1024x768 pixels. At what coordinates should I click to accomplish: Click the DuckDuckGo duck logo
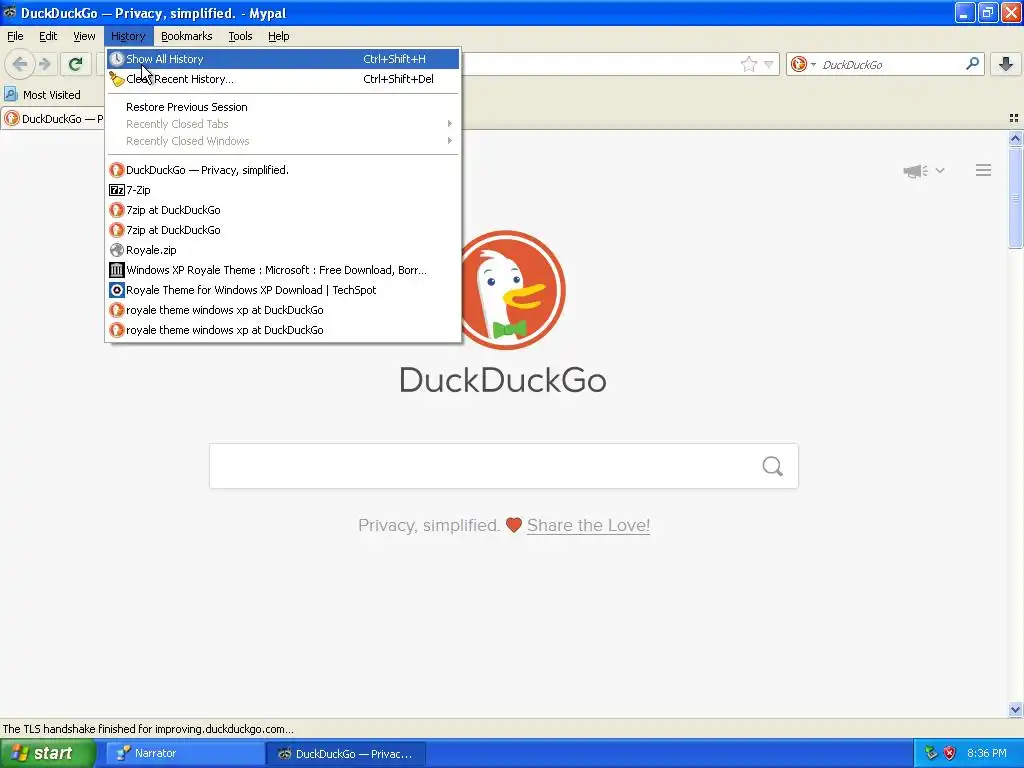(508, 290)
